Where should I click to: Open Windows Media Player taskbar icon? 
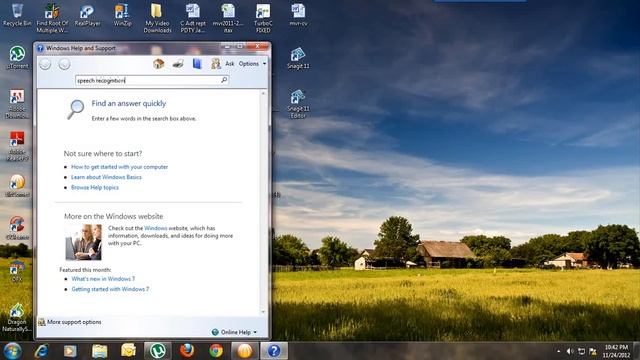click(x=70, y=351)
